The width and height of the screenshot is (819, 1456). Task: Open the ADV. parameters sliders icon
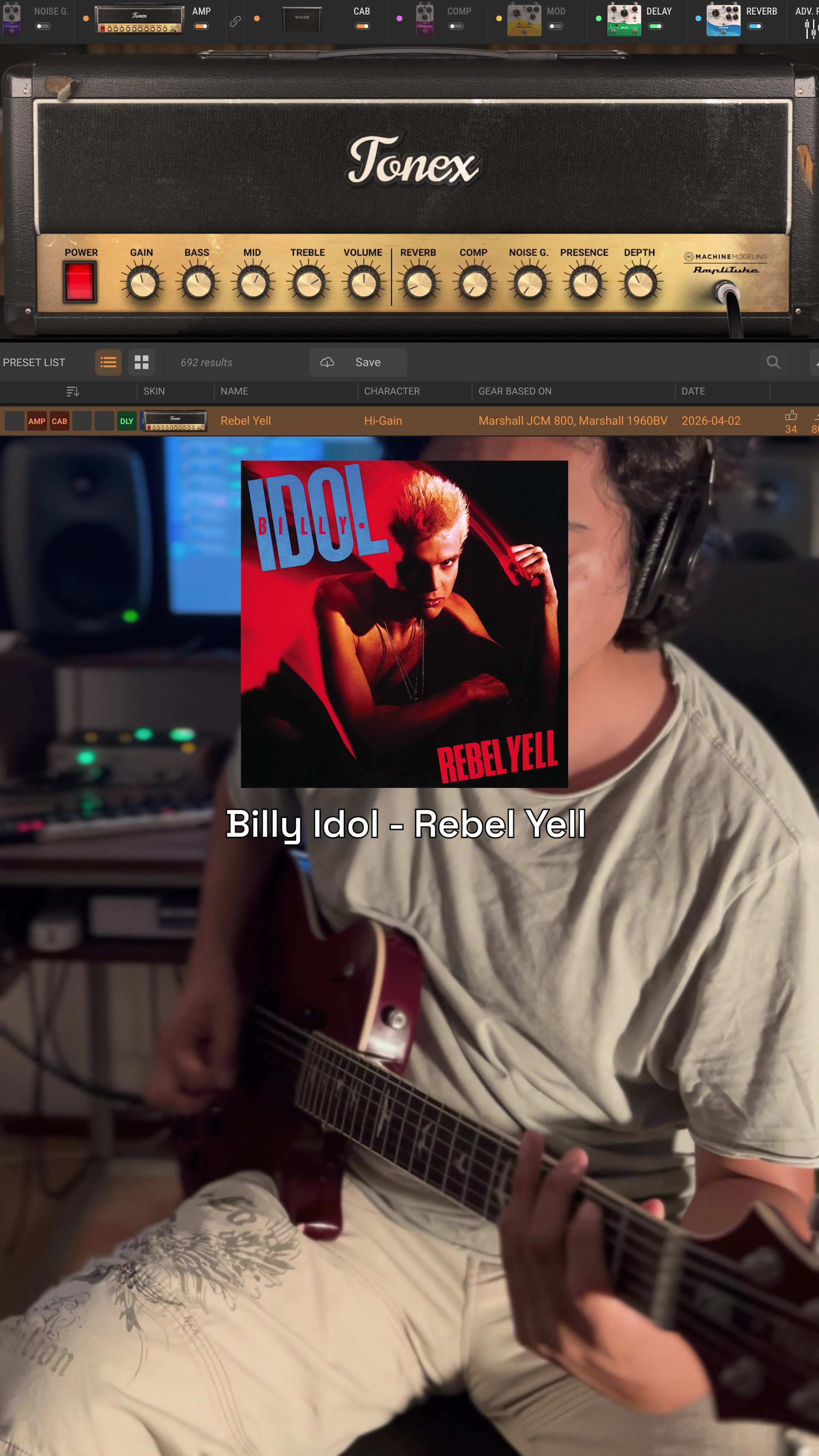click(811, 28)
